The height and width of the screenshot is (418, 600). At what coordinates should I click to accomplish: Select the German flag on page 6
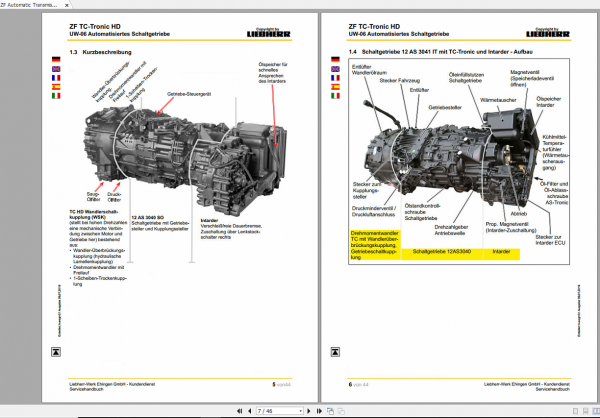[335, 59]
